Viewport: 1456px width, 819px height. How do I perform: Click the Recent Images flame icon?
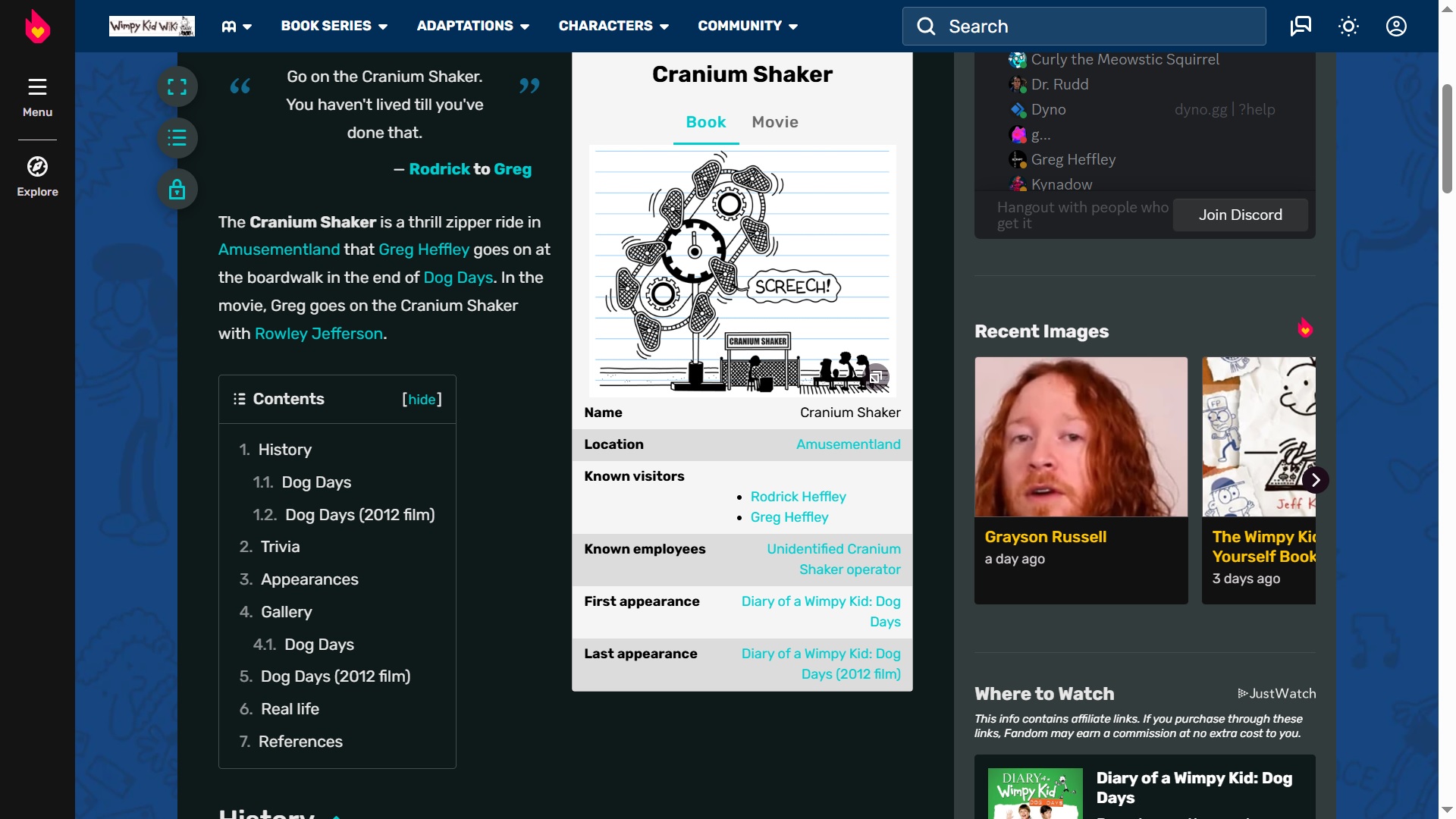[x=1304, y=328]
